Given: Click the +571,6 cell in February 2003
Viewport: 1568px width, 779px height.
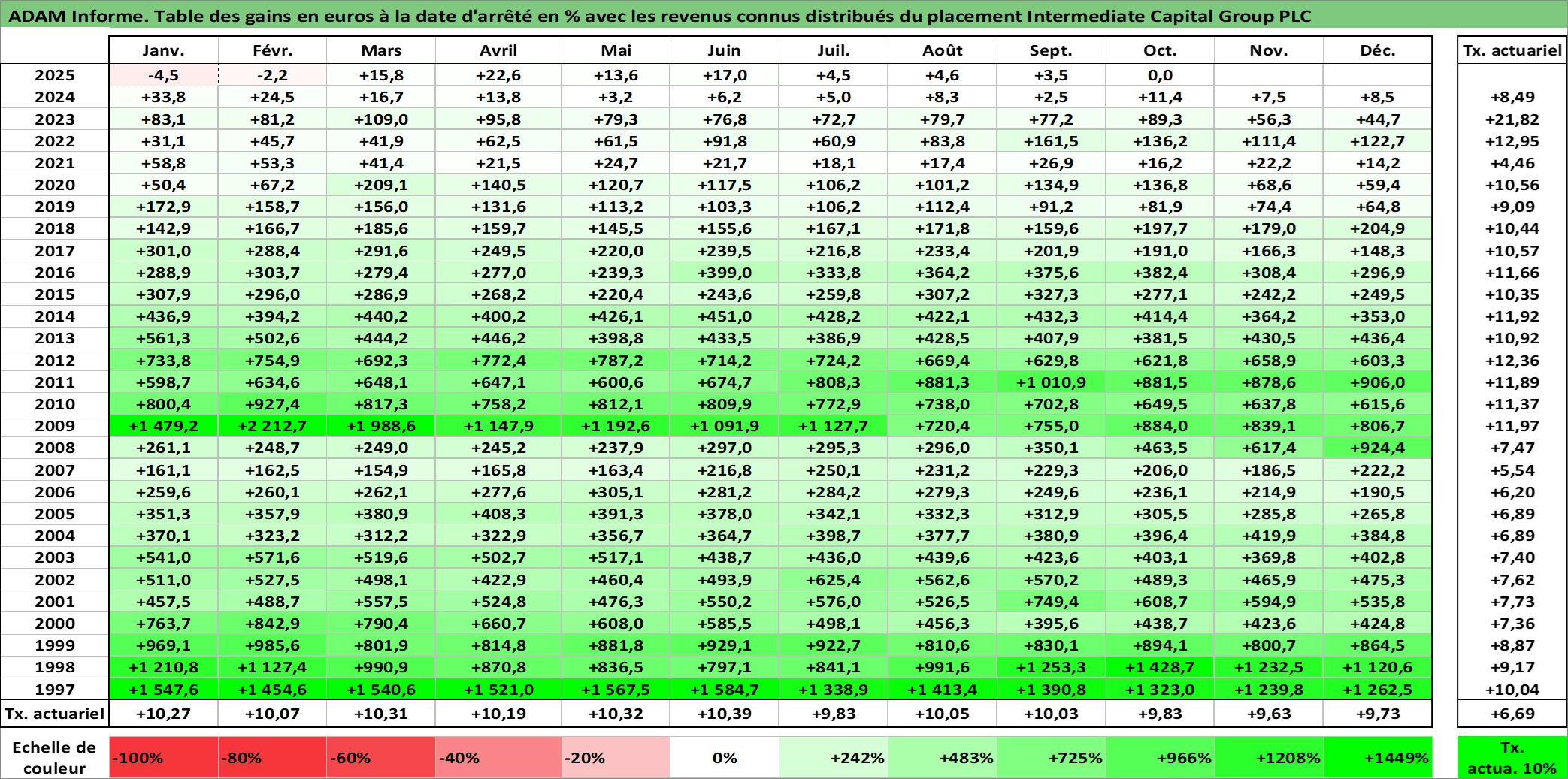Looking at the screenshot, I should coord(272,557).
